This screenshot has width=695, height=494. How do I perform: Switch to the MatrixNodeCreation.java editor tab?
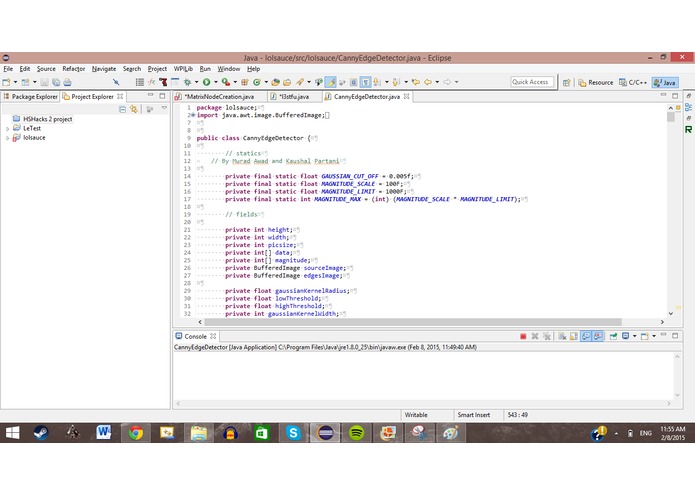click(212, 97)
